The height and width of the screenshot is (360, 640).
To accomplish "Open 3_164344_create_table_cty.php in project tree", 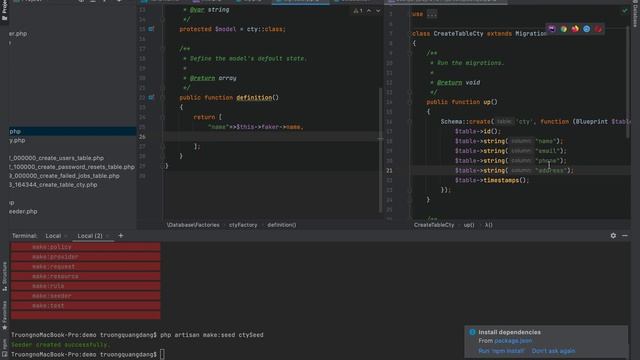I will click(53, 185).
